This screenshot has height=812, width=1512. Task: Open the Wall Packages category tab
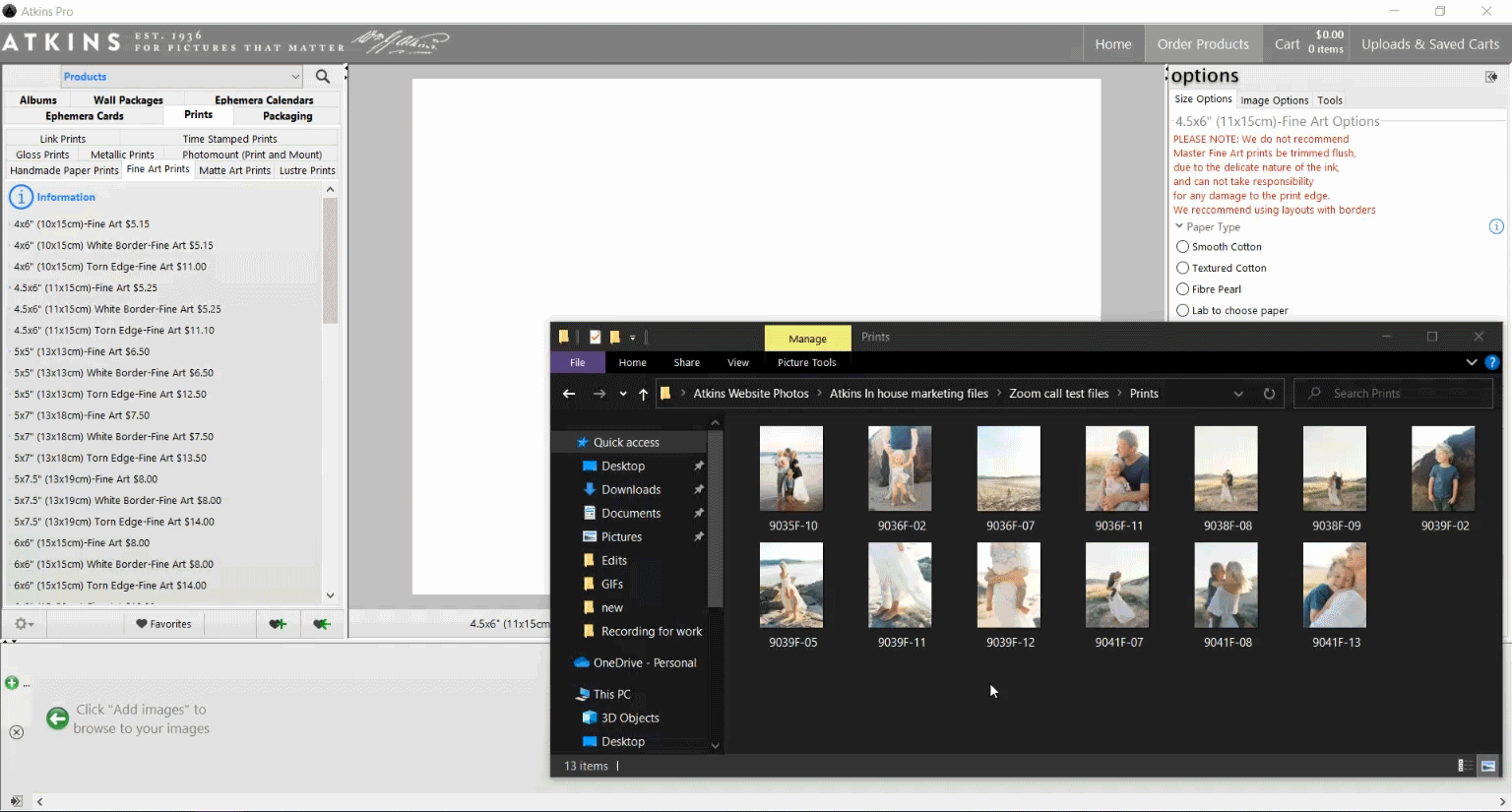click(x=128, y=100)
